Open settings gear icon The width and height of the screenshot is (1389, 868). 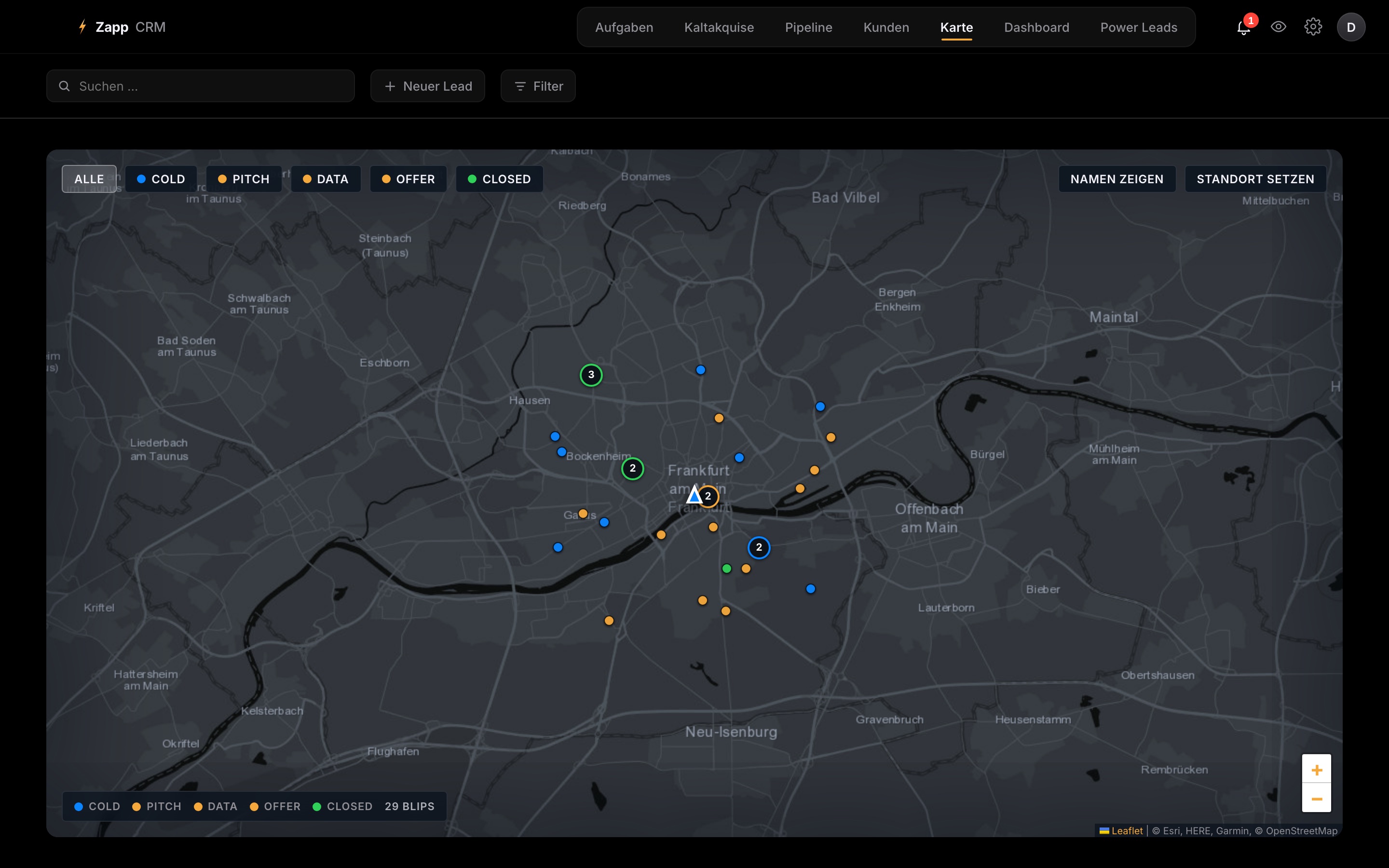click(x=1313, y=27)
